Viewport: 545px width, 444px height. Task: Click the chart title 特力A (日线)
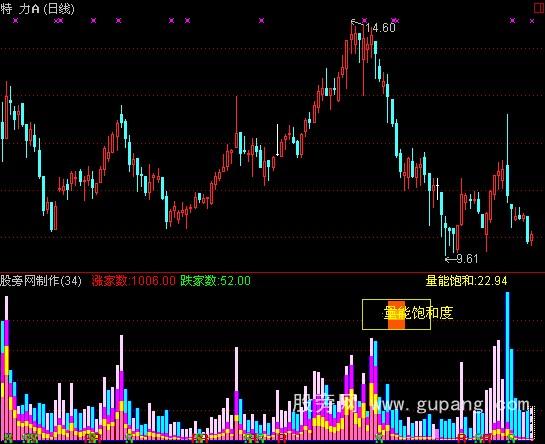click(x=37, y=9)
